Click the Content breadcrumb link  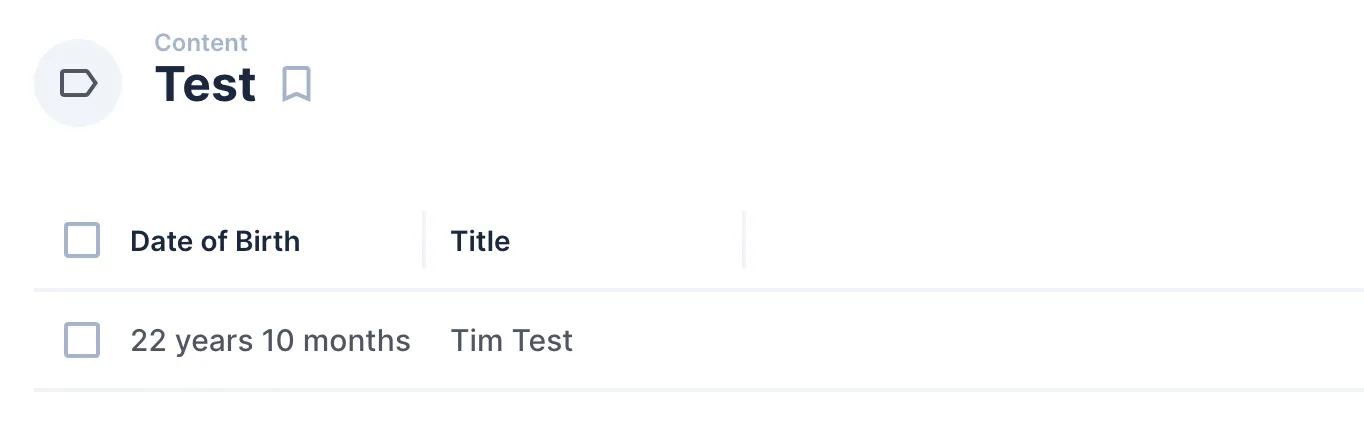201,43
